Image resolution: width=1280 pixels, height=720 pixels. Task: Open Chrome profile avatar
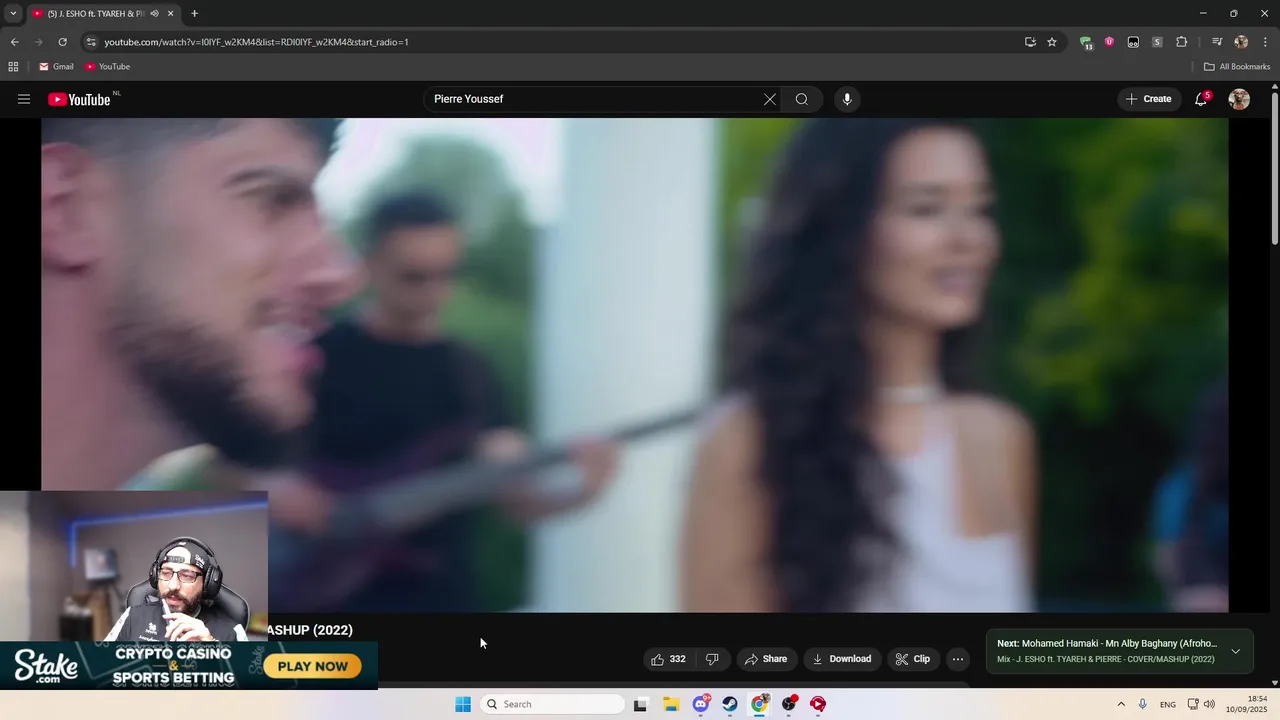pos(1241,42)
